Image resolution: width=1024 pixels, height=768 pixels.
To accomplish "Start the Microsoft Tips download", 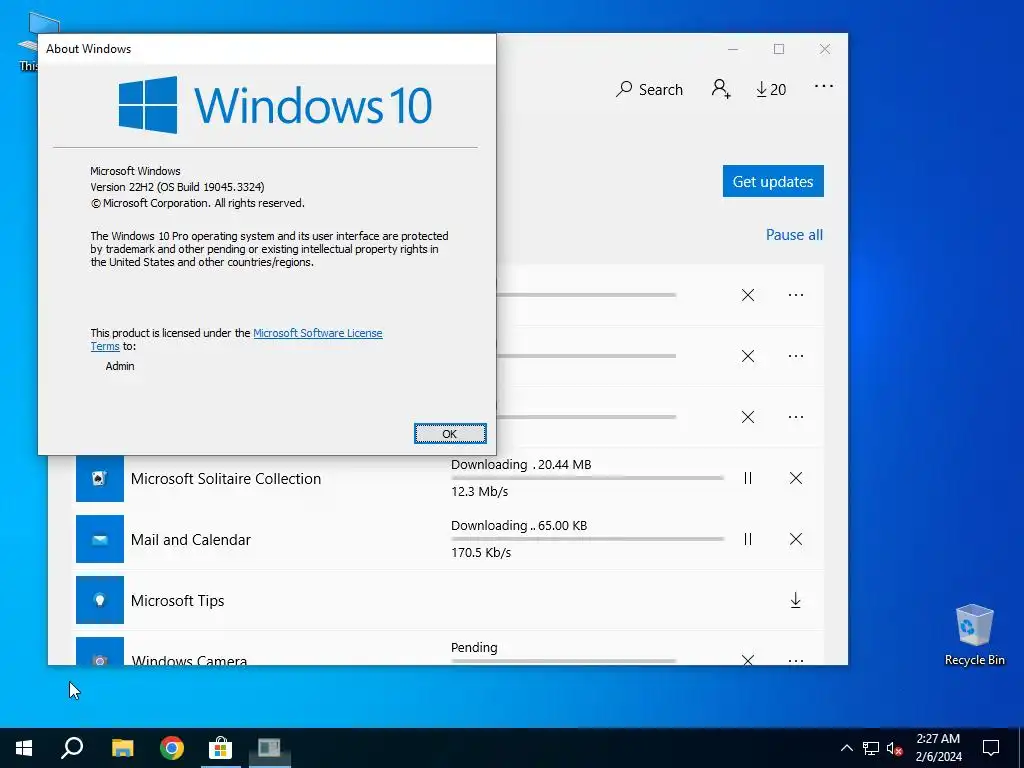I will (x=795, y=600).
